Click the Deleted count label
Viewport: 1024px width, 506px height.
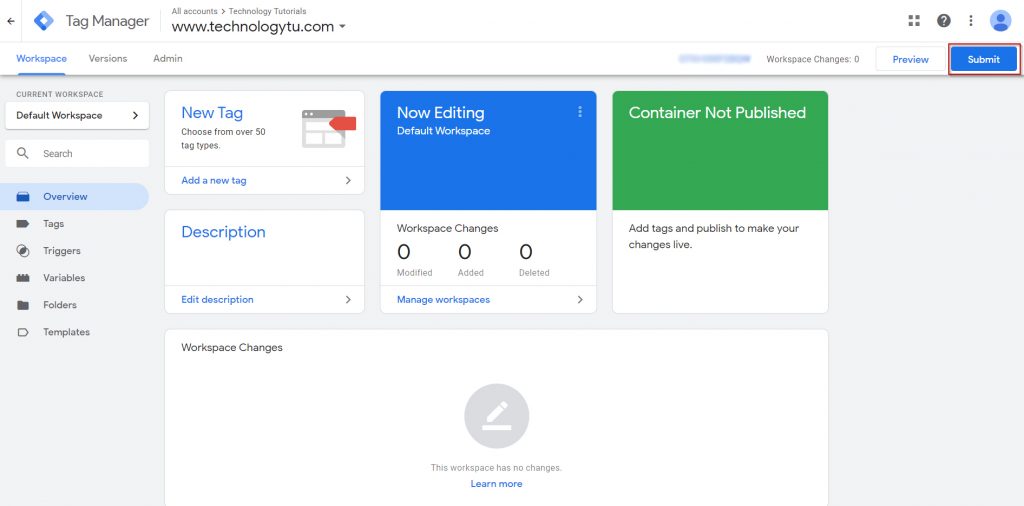point(534,273)
